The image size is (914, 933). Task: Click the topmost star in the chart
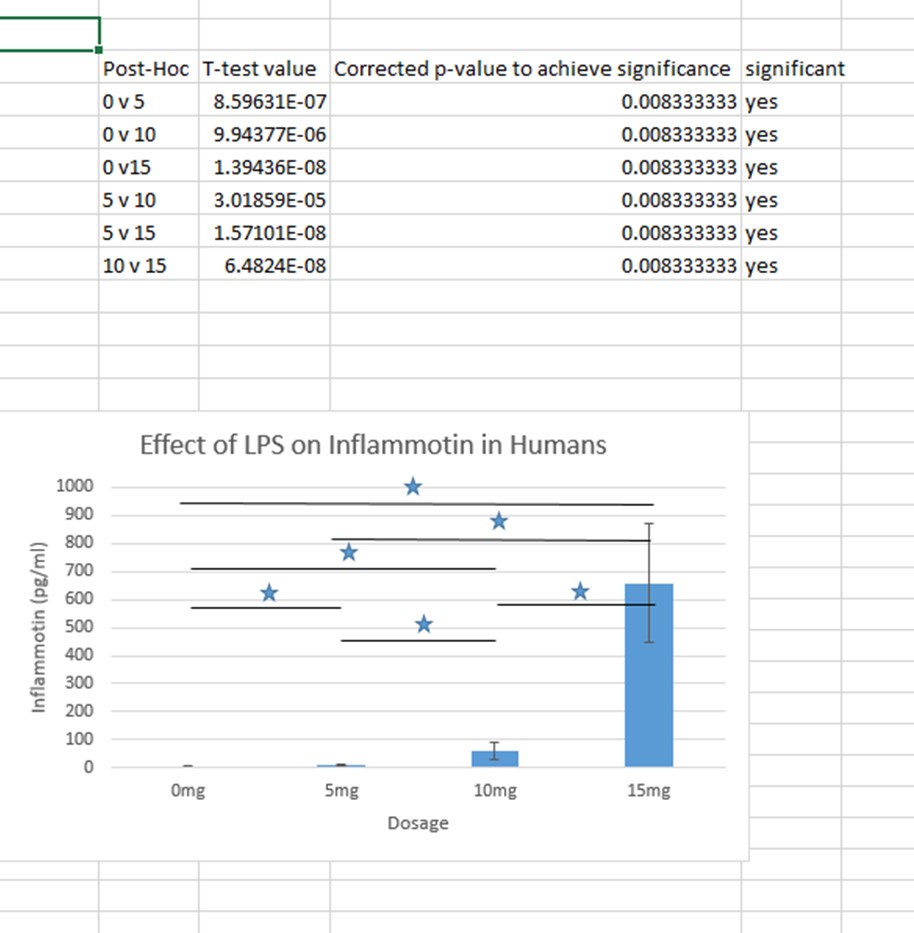[413, 487]
